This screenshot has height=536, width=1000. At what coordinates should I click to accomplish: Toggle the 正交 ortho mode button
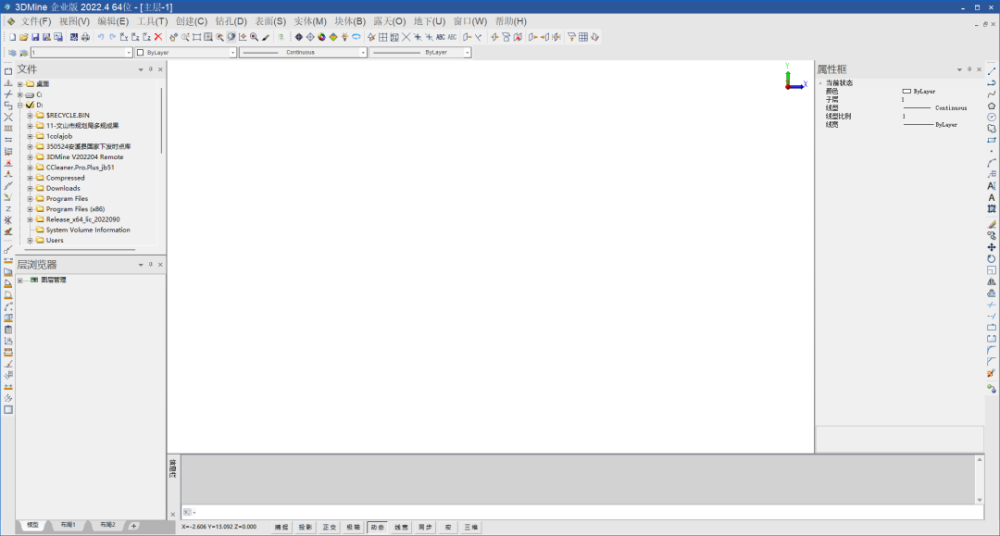329,526
